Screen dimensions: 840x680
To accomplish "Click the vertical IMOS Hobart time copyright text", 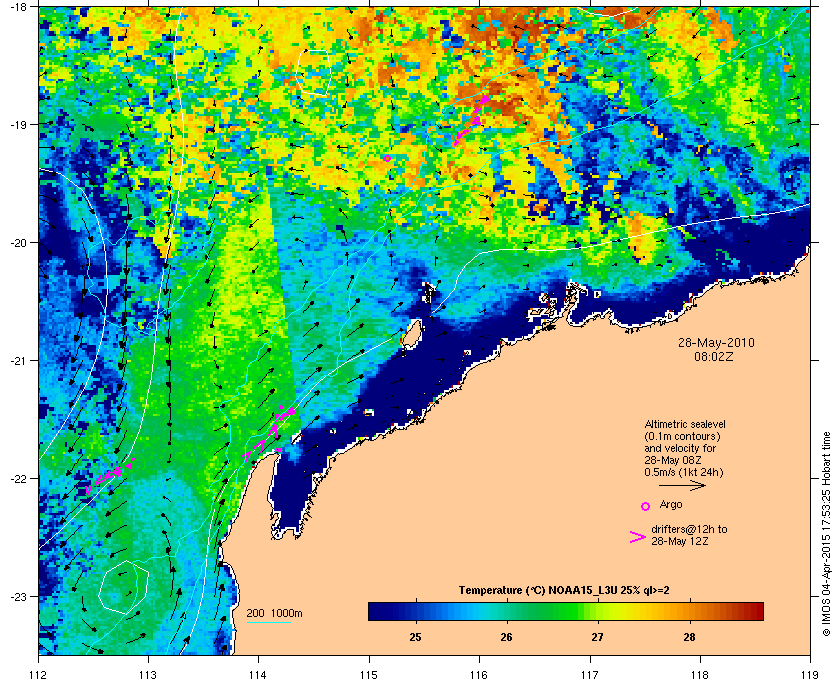I will pos(826,534).
